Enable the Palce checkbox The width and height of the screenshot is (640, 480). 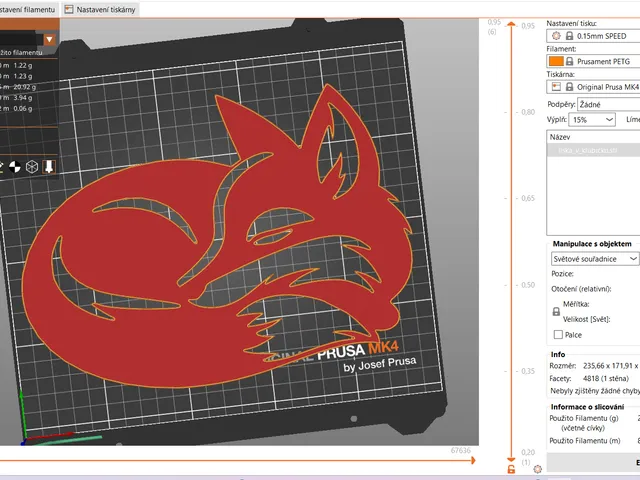pos(558,335)
